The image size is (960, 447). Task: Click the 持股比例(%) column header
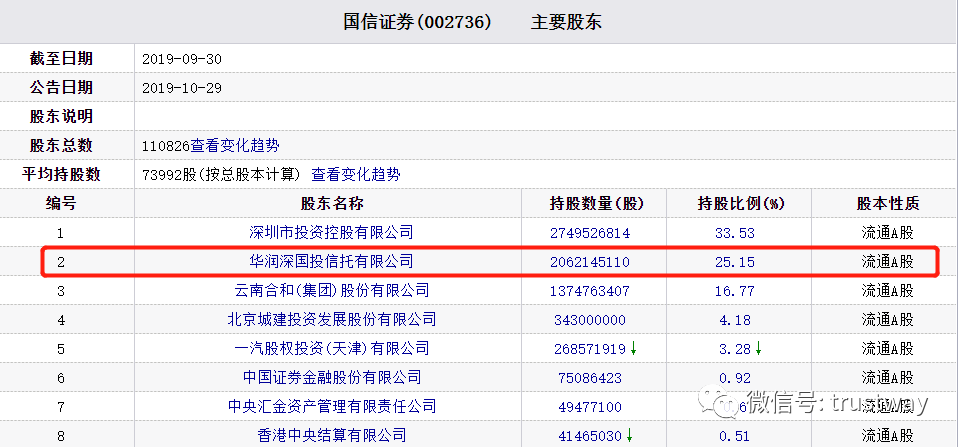click(x=741, y=203)
